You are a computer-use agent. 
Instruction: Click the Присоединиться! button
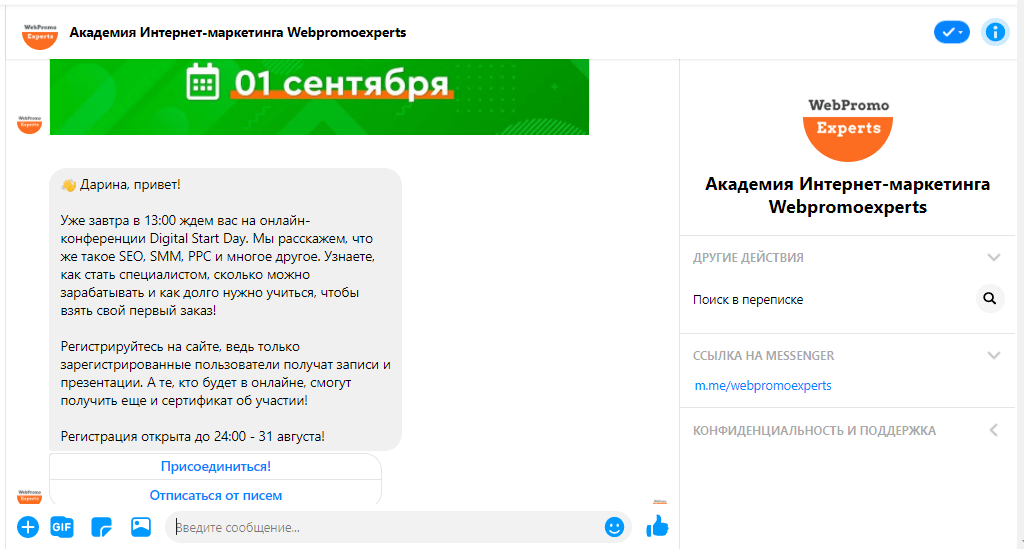(x=216, y=466)
